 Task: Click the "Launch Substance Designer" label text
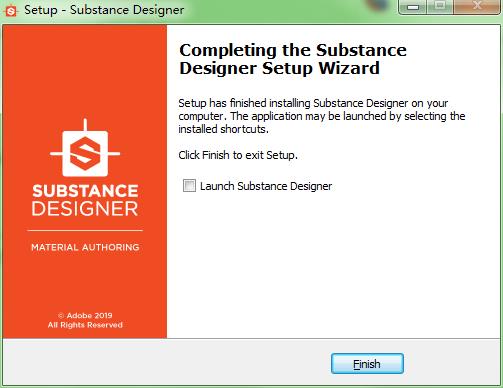[x=266, y=186]
